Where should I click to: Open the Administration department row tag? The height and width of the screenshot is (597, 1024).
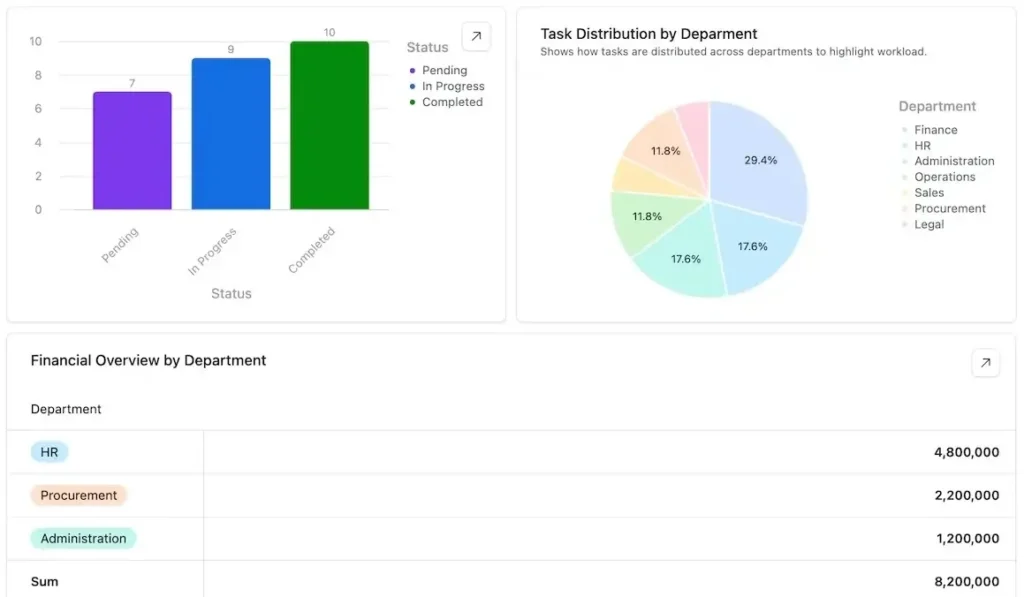coord(83,538)
